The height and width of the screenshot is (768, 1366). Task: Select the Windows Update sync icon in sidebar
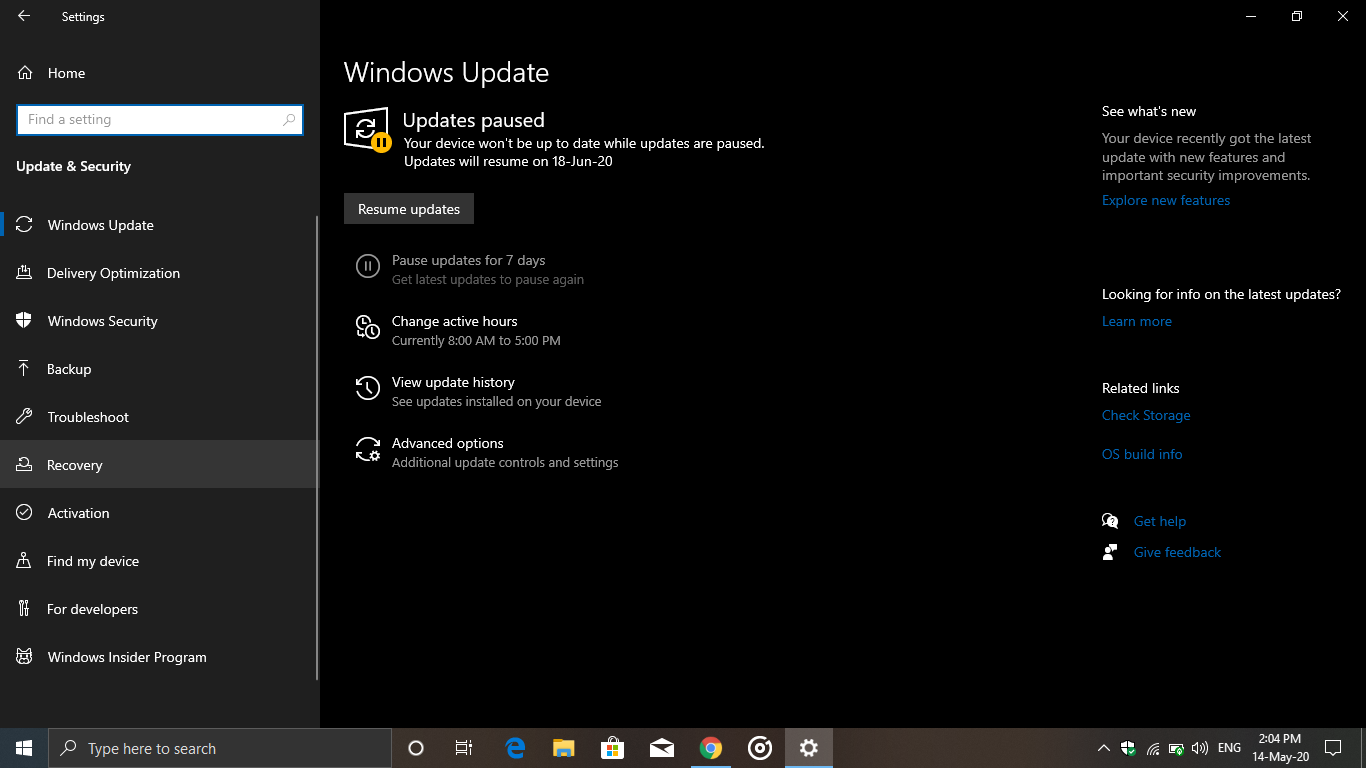coord(25,225)
